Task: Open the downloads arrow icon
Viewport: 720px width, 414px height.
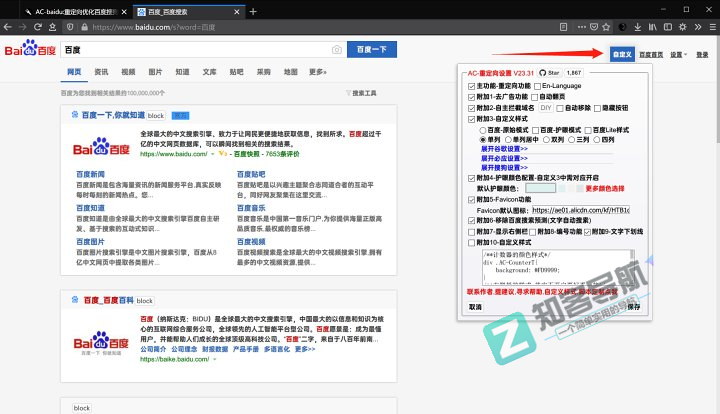Action: click(637, 27)
